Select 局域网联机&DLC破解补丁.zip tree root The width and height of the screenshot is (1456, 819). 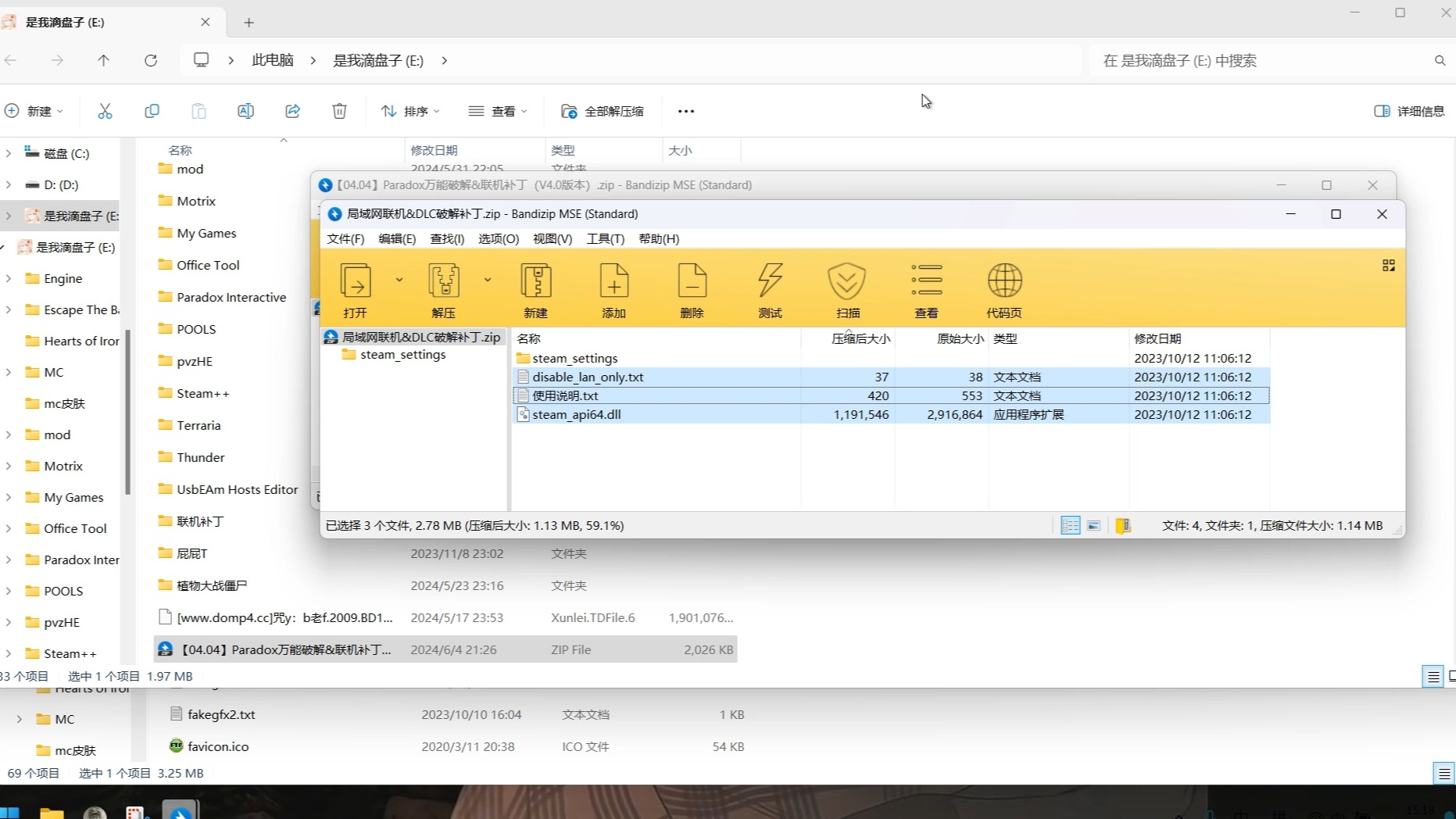413,337
